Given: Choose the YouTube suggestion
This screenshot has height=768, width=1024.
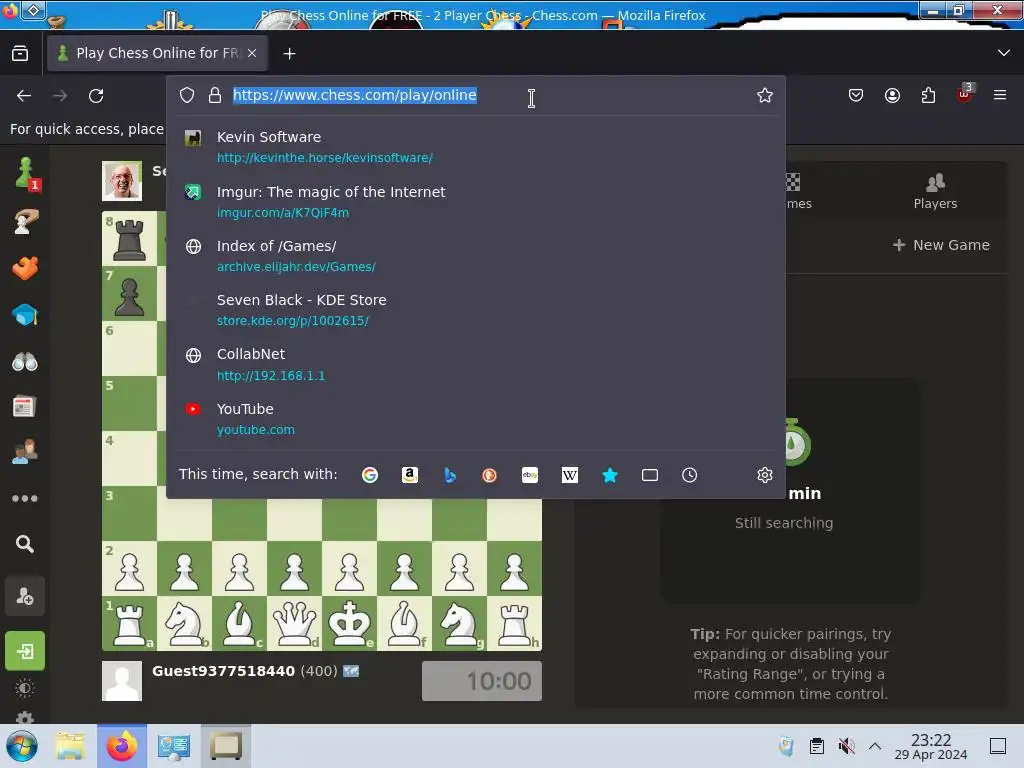Looking at the screenshot, I should click(x=475, y=419).
